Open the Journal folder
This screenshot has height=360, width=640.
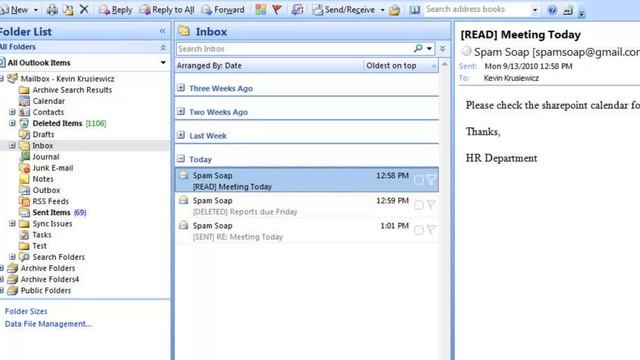coord(46,157)
